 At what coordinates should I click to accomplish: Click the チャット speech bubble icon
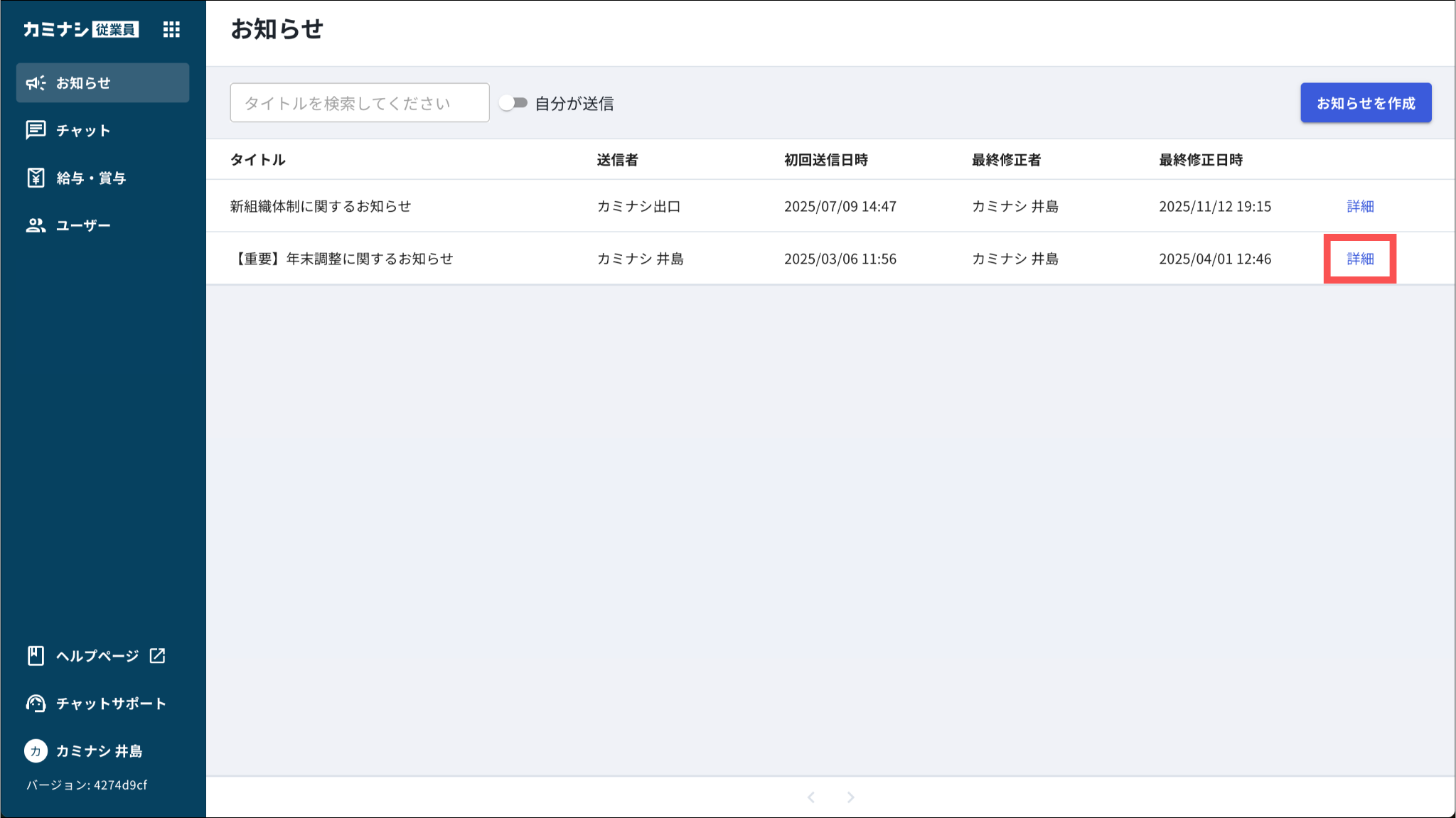[x=36, y=130]
